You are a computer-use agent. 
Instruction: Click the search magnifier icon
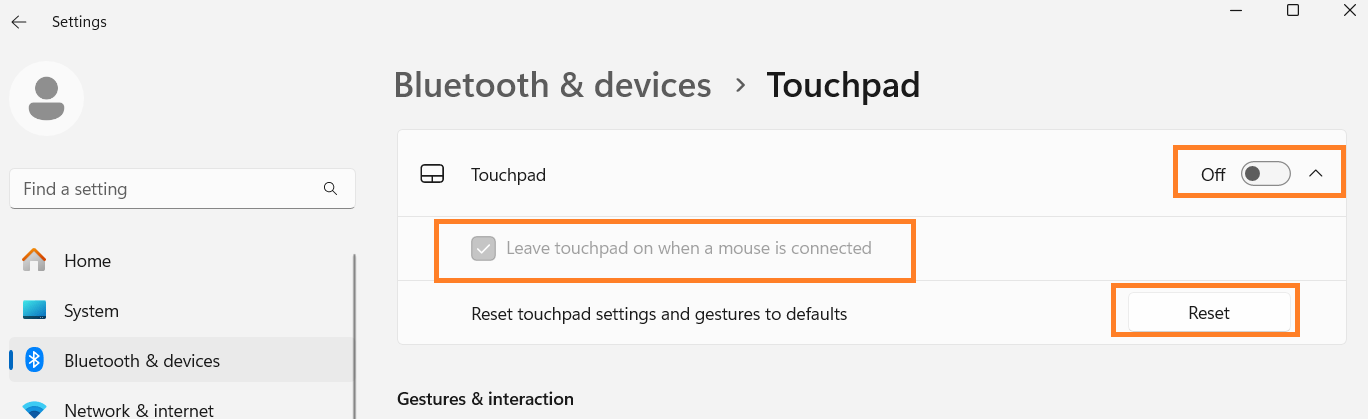(x=331, y=188)
